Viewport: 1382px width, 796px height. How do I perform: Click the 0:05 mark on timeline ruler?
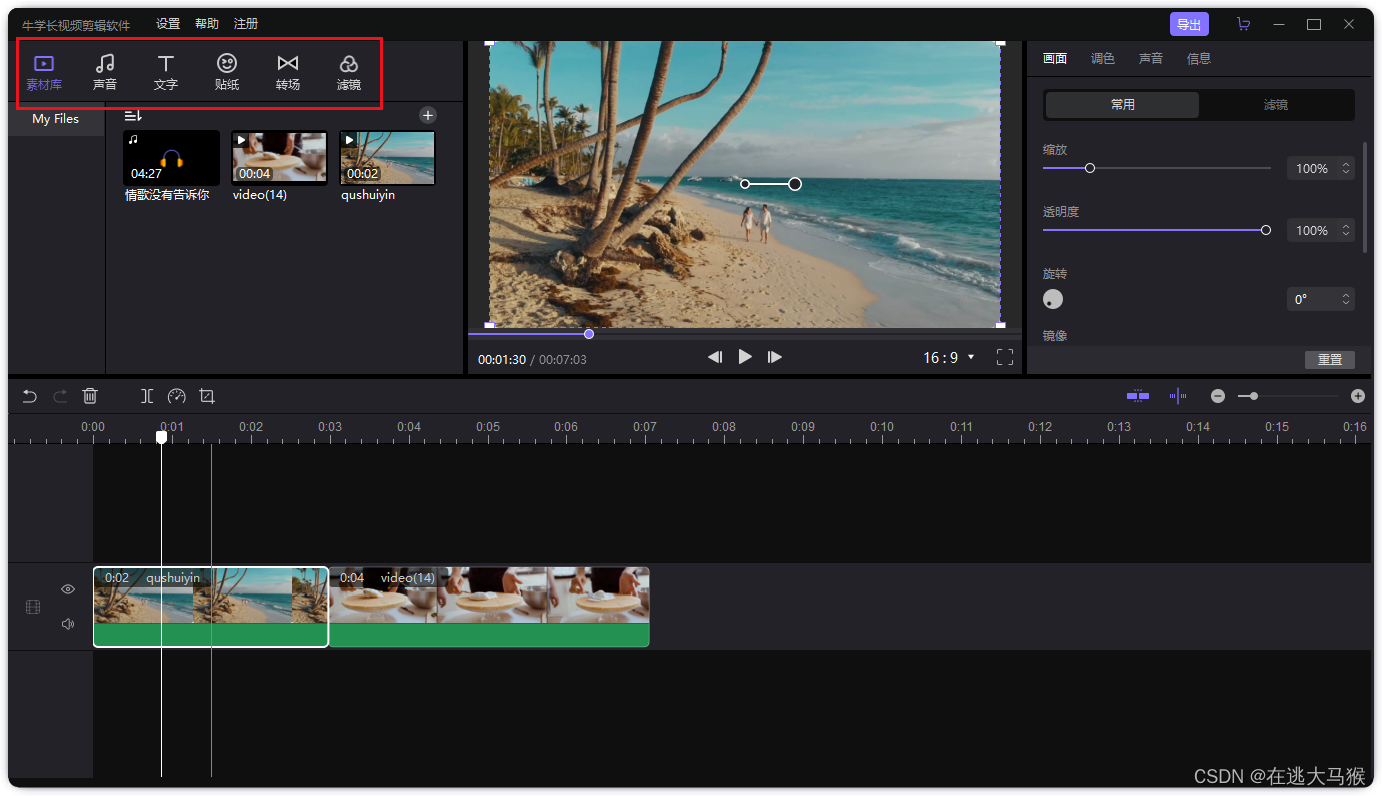point(488,427)
